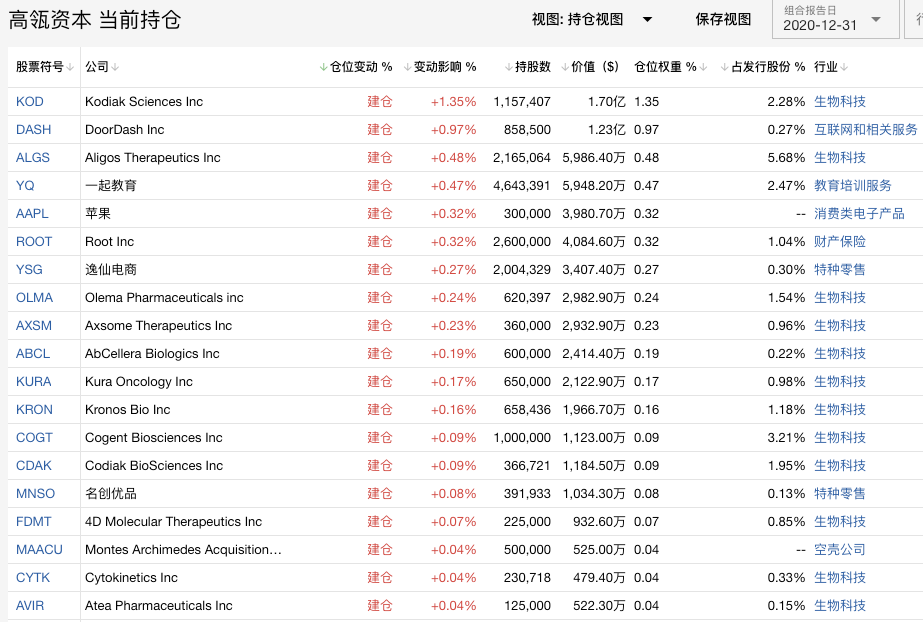Open KURA ticker link

tap(34, 382)
